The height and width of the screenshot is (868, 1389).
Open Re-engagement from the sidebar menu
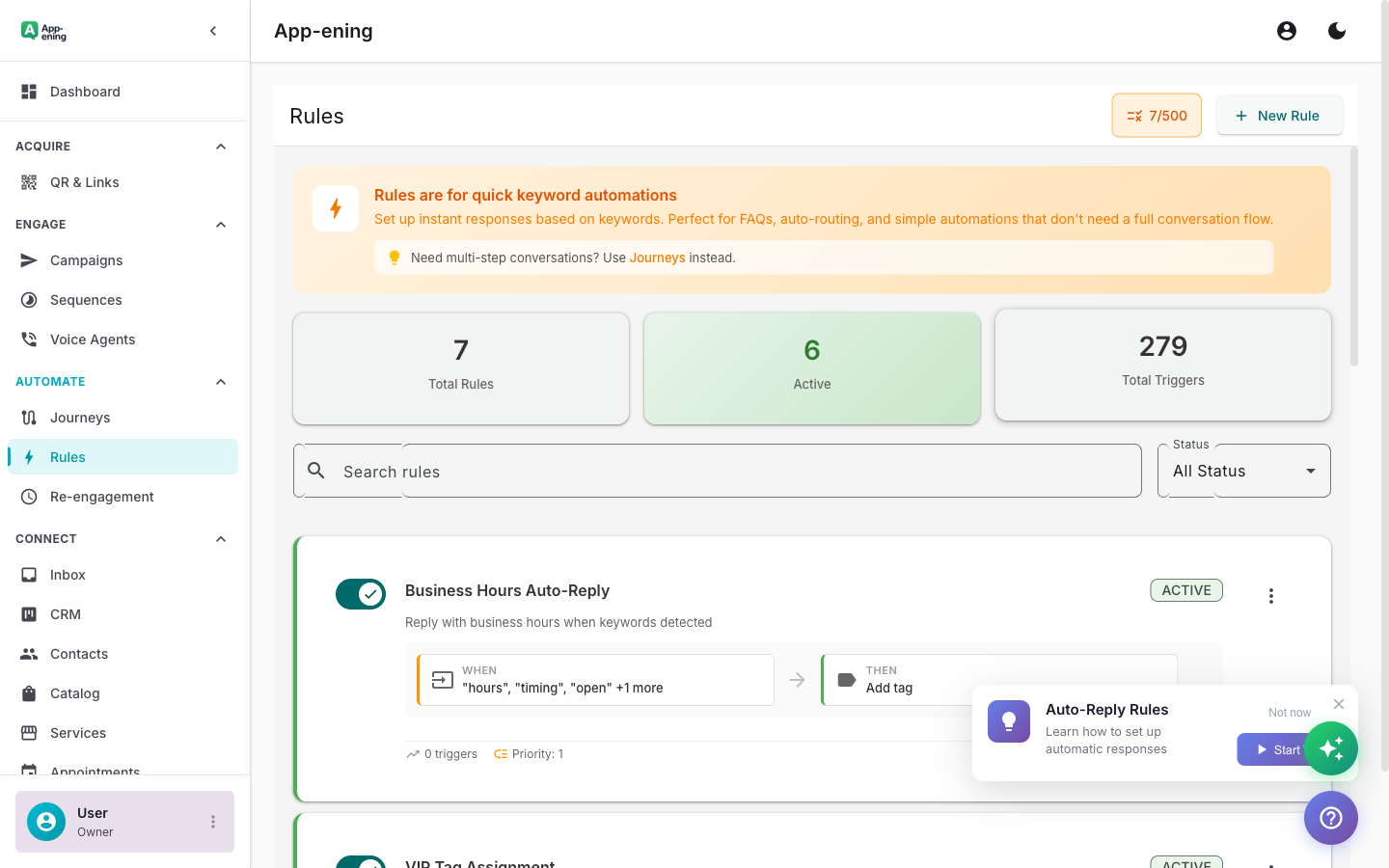101,496
